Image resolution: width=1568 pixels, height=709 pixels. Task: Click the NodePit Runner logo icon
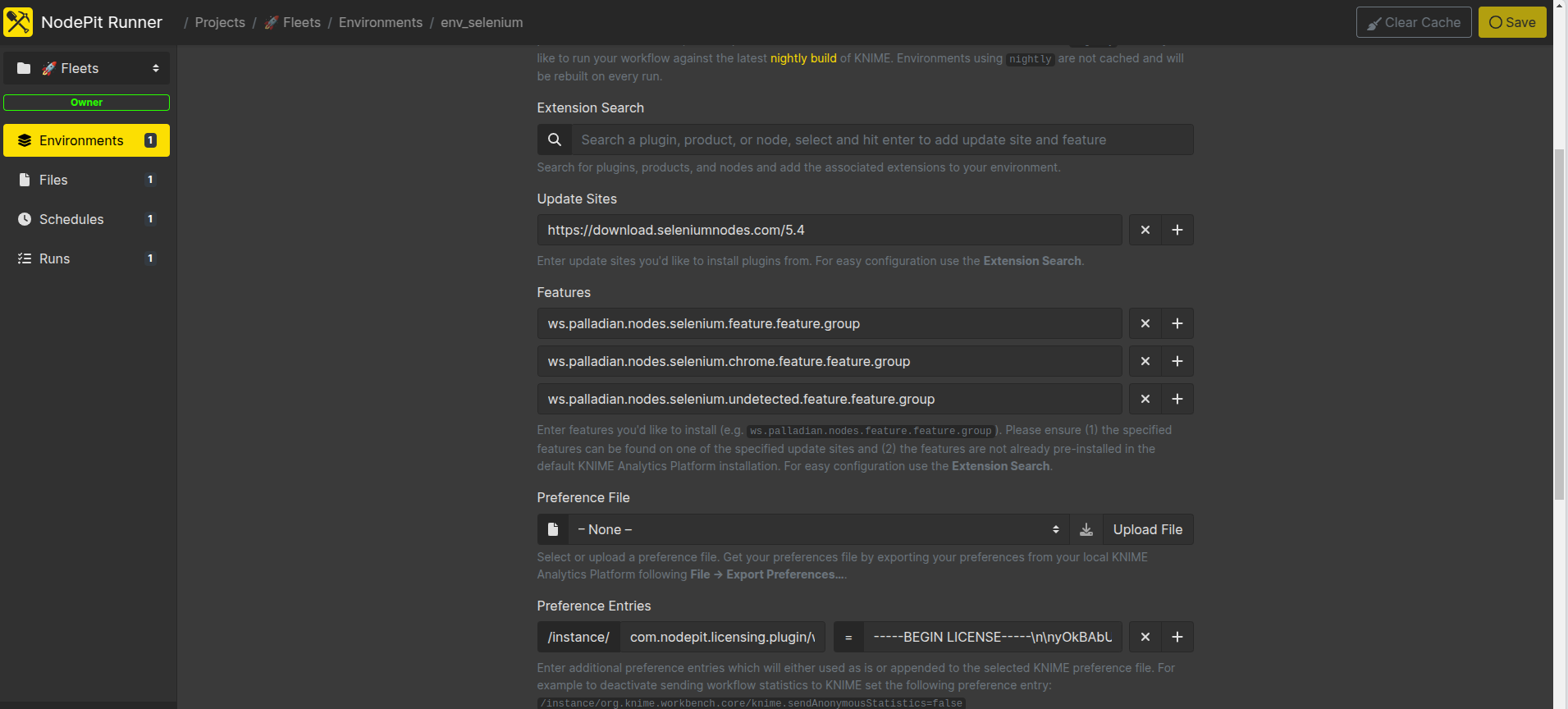click(18, 22)
